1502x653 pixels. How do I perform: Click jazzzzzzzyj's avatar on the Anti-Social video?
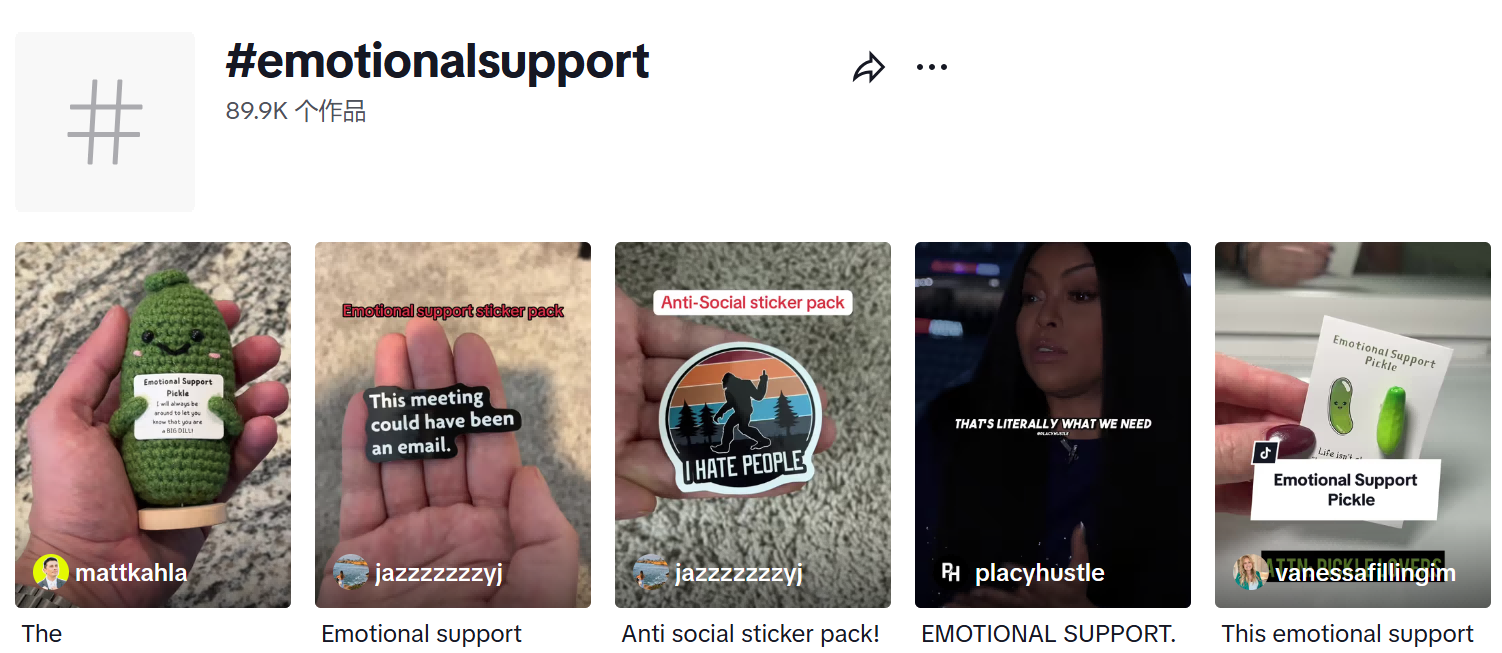(651, 573)
